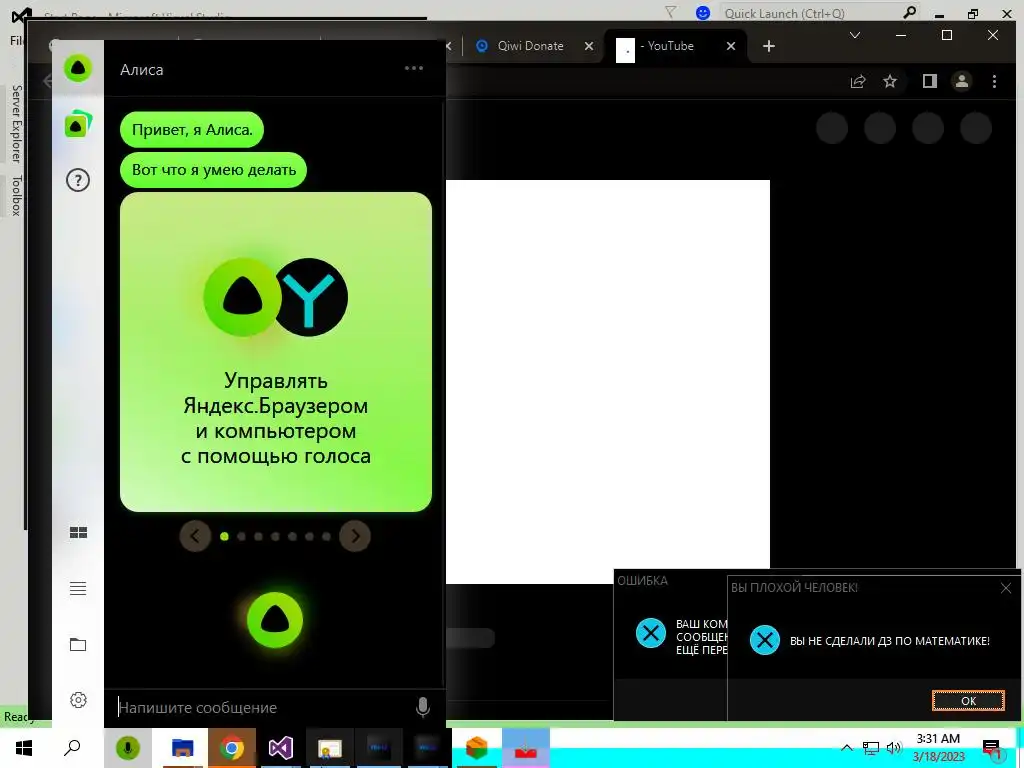Open the list lines icon in Alice sidebar

pyautogui.click(x=78, y=588)
